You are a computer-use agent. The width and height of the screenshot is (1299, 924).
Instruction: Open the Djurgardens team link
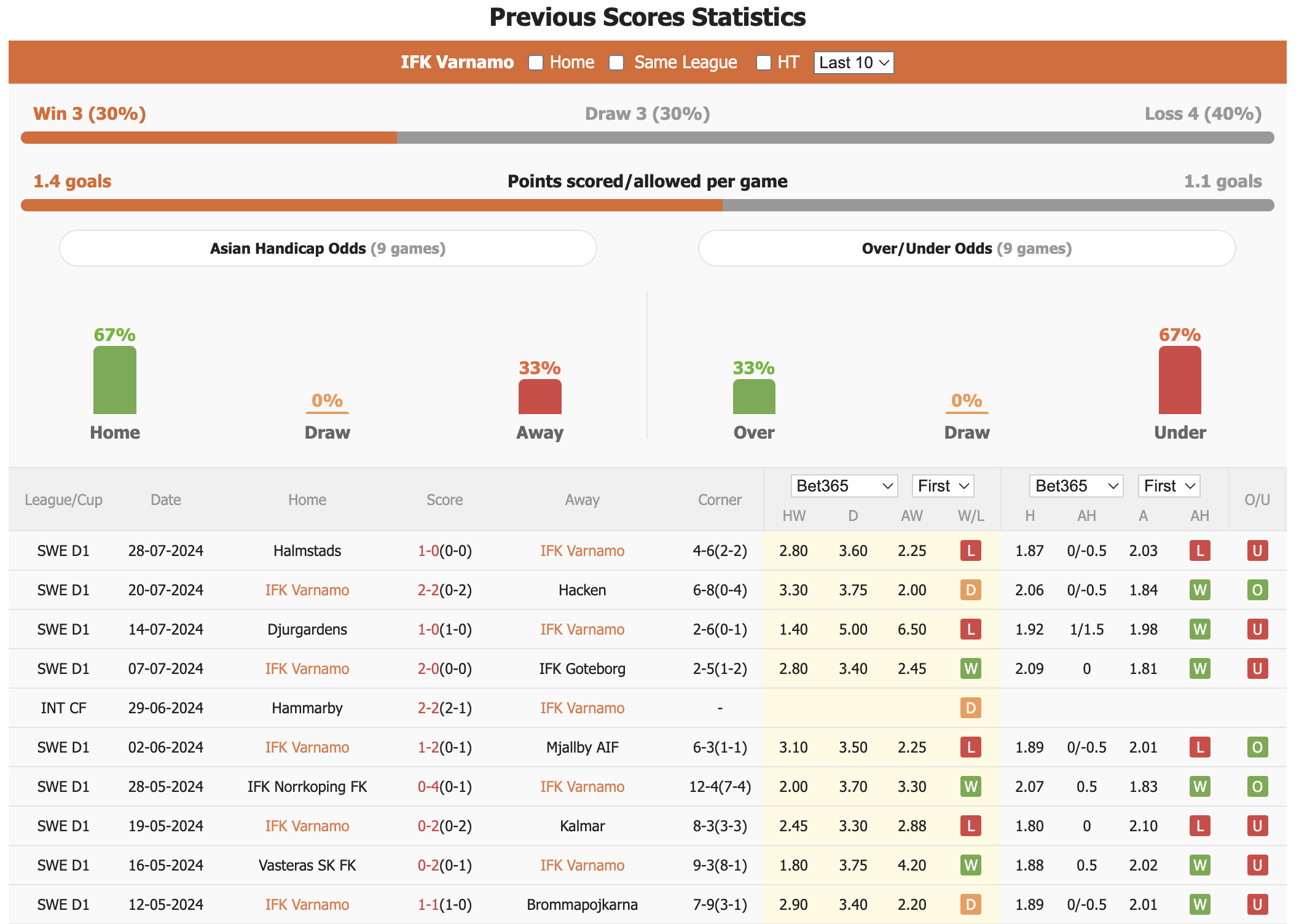point(307,629)
